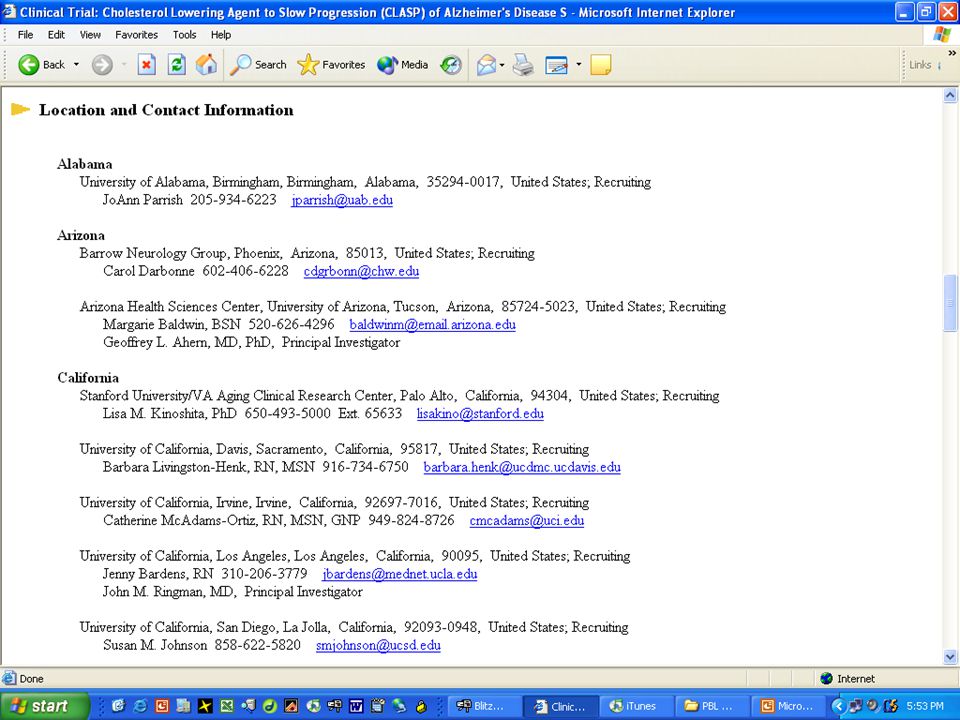Refresh the page with green arrows icon
The height and width of the screenshot is (720, 960).
coord(177,64)
